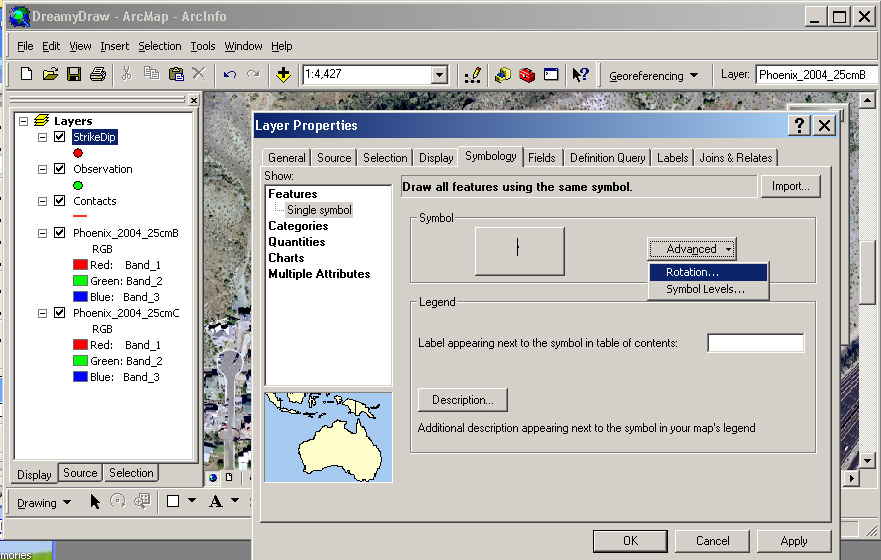The width and height of the screenshot is (881, 560).
Task: Collapse the Phoenix_2004_25cmC layer entry
Action: pos(42,313)
